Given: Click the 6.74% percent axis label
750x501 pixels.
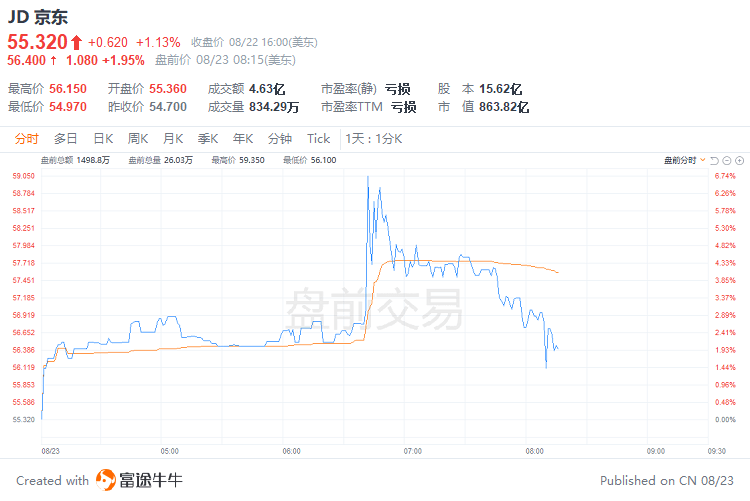Looking at the screenshot, I should point(725,176).
